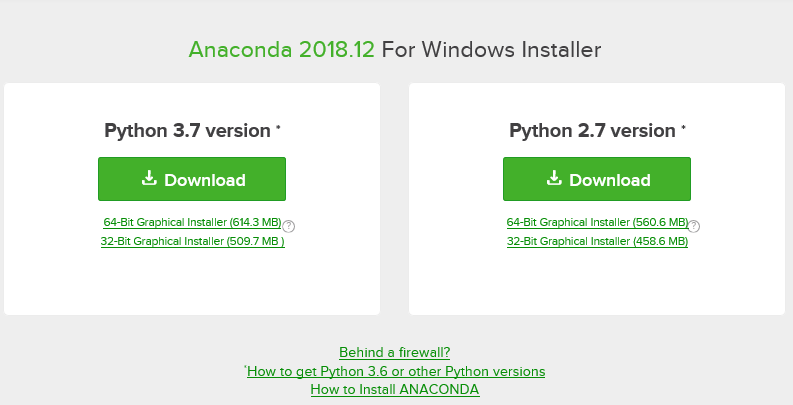Image resolution: width=793 pixels, height=405 pixels.
Task: Open help icon beside 614.3 MB installer
Action: (288, 226)
